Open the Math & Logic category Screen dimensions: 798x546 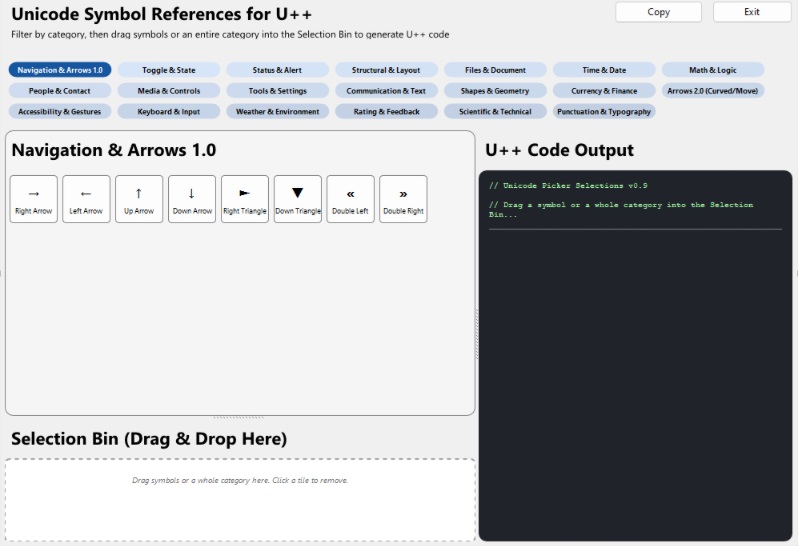coord(713,70)
